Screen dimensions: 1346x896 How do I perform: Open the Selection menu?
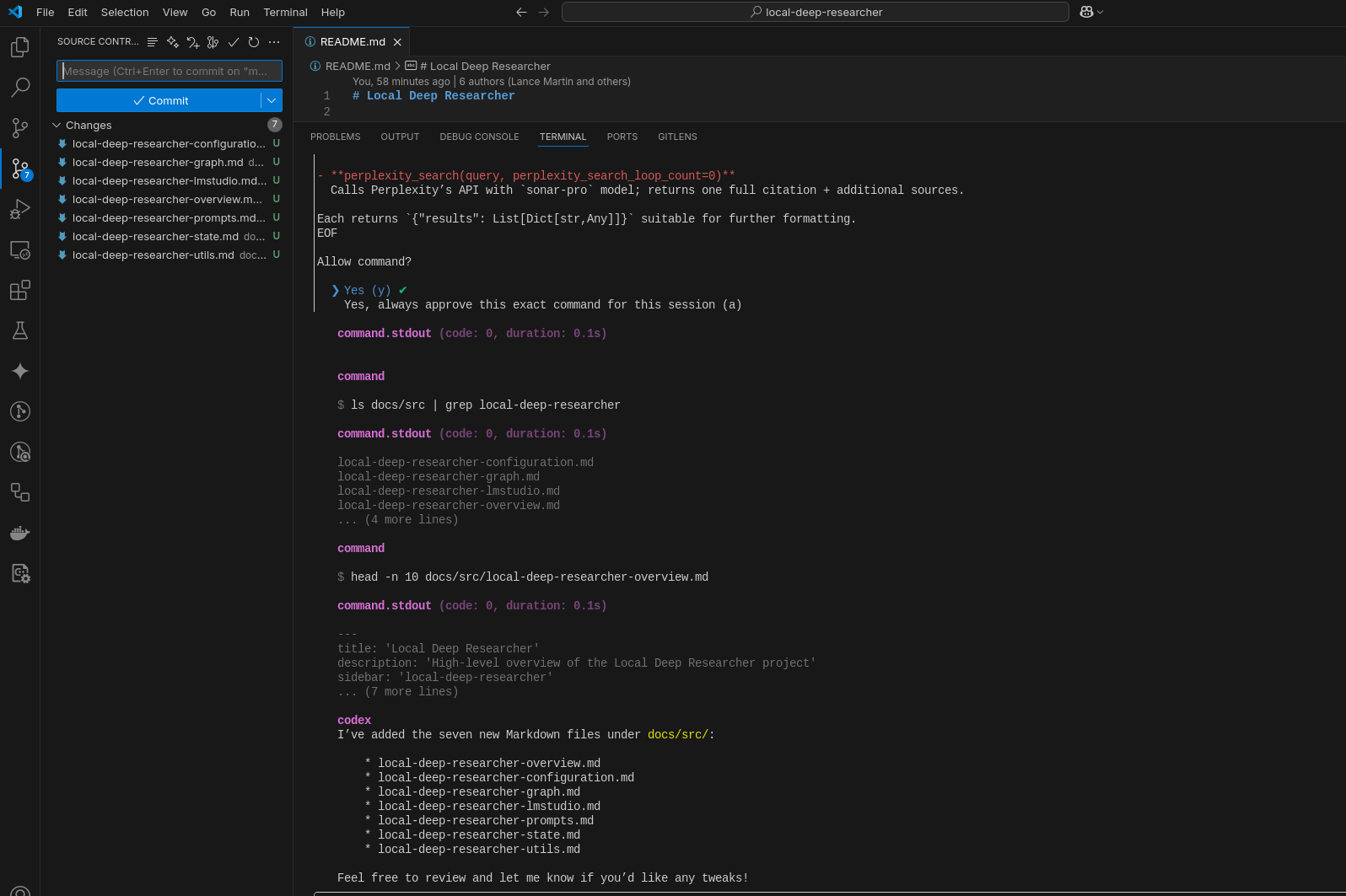pos(125,12)
